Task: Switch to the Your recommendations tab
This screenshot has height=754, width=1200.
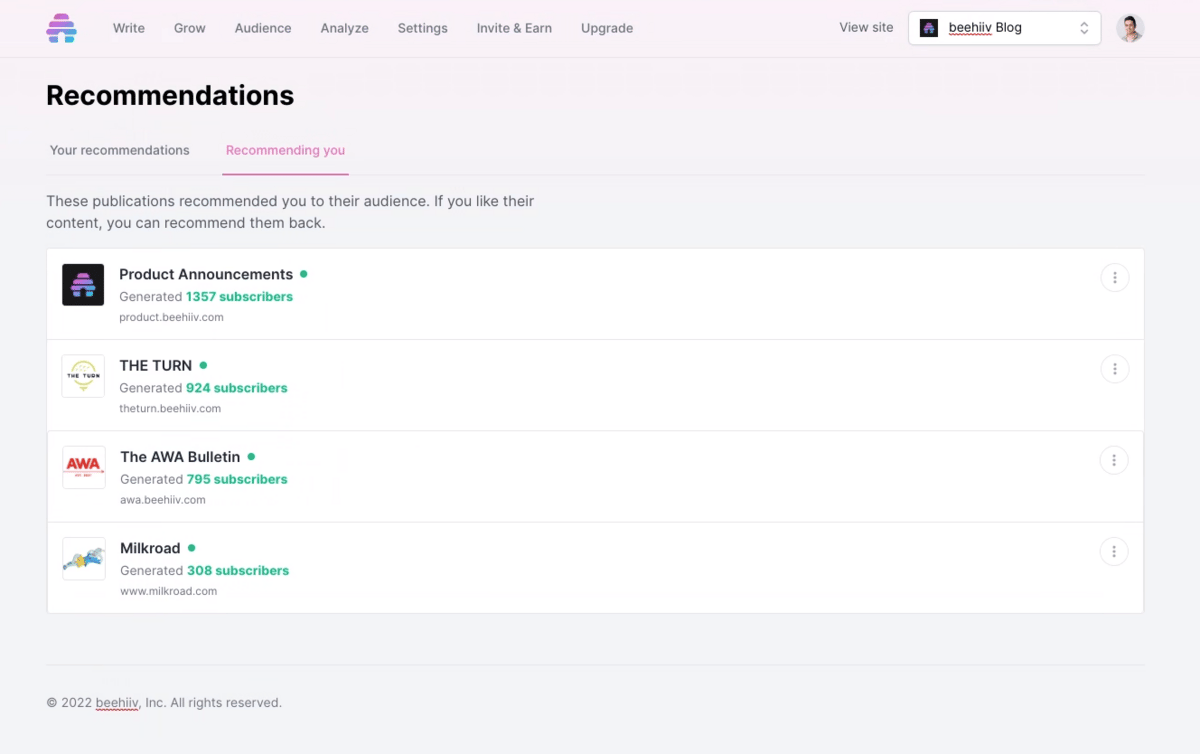Action: pyautogui.click(x=120, y=150)
